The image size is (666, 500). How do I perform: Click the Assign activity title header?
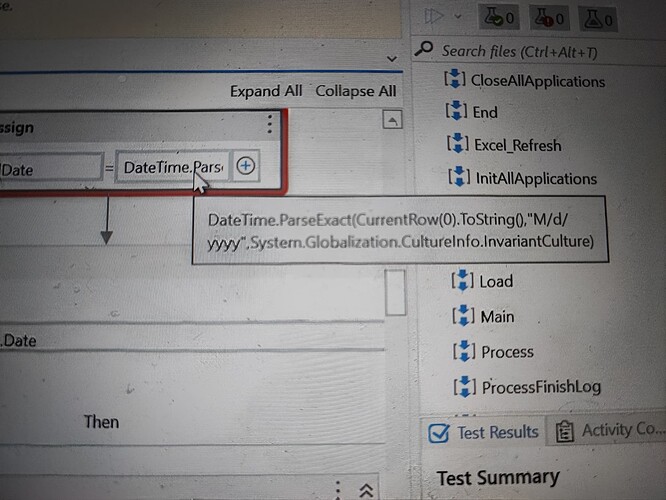click(16, 128)
